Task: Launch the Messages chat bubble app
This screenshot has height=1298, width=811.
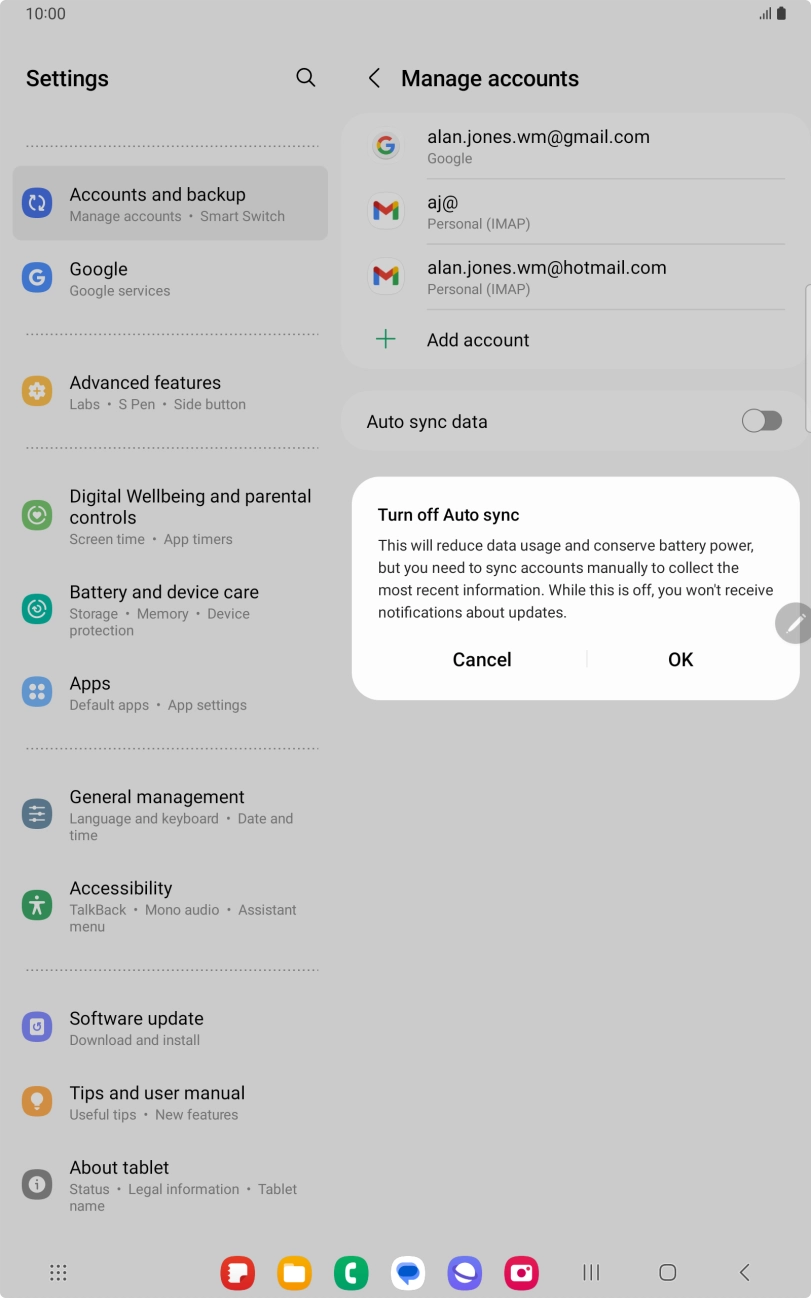Action: (408, 1272)
